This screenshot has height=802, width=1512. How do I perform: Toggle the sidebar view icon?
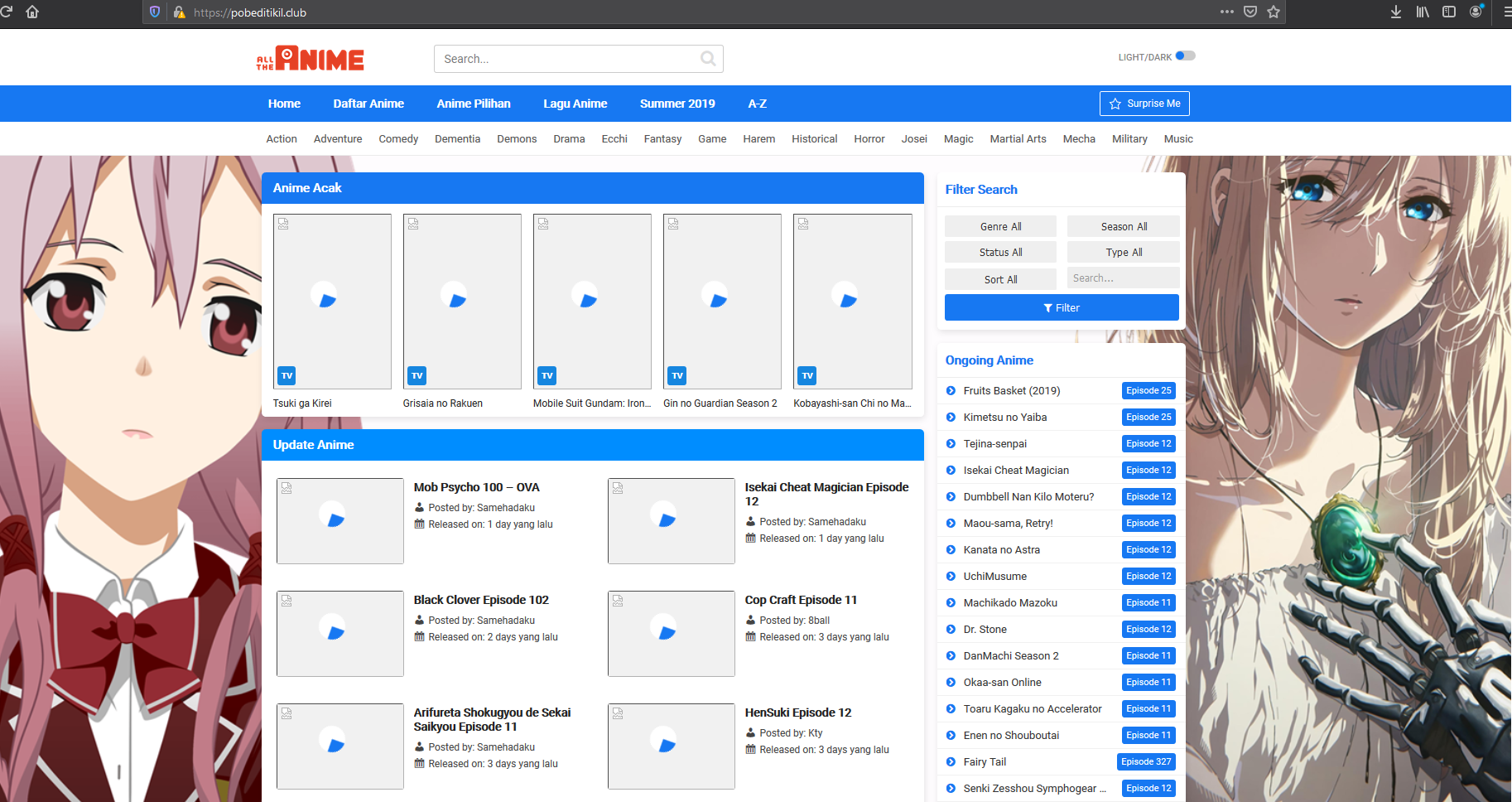[x=1449, y=12]
